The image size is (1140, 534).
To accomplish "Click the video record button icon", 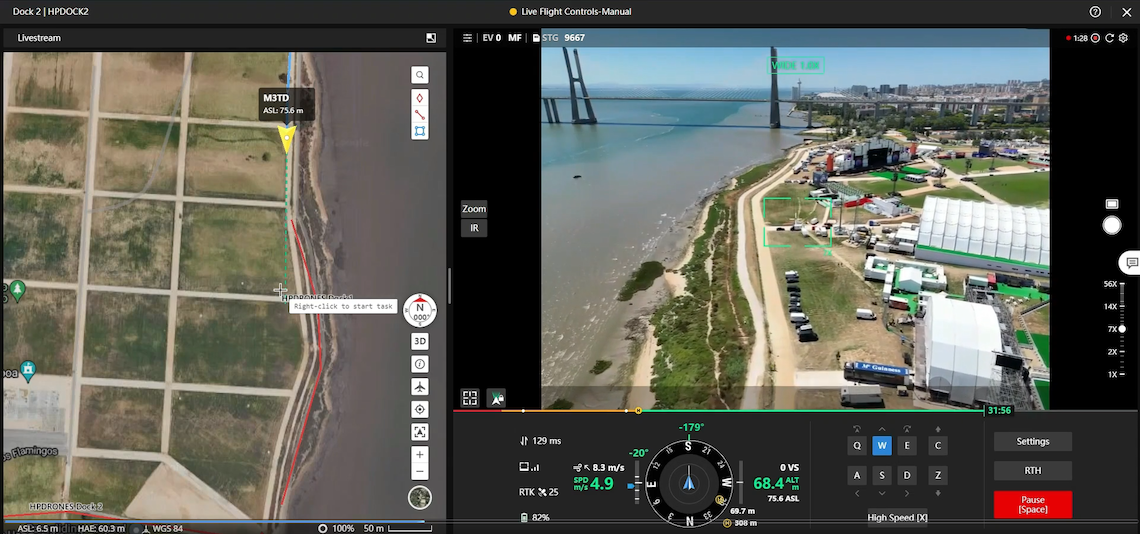I will click(x=1095, y=38).
